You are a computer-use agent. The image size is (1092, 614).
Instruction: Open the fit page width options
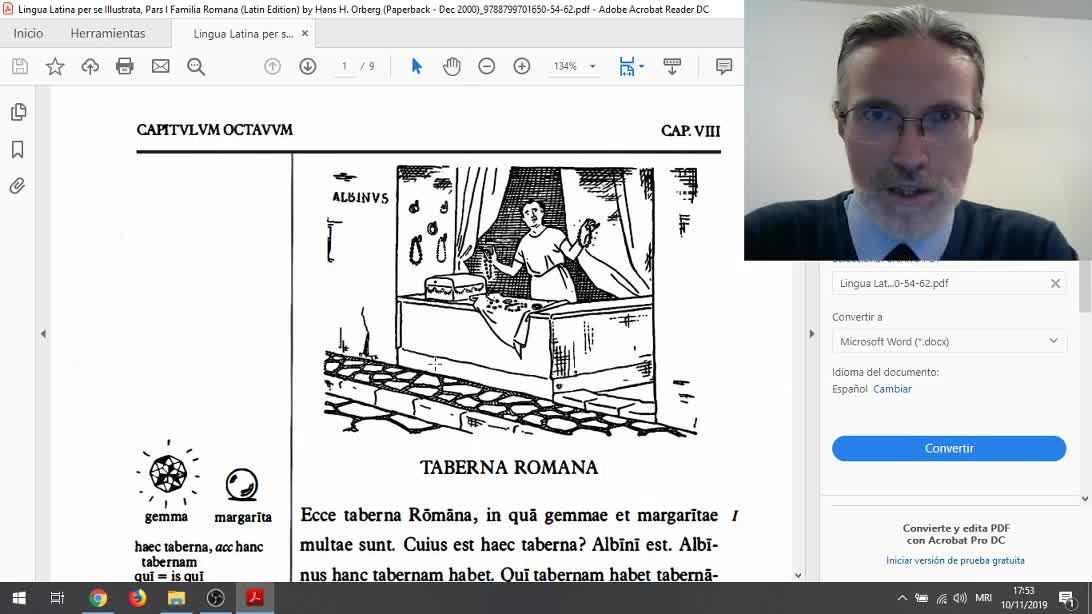631,66
